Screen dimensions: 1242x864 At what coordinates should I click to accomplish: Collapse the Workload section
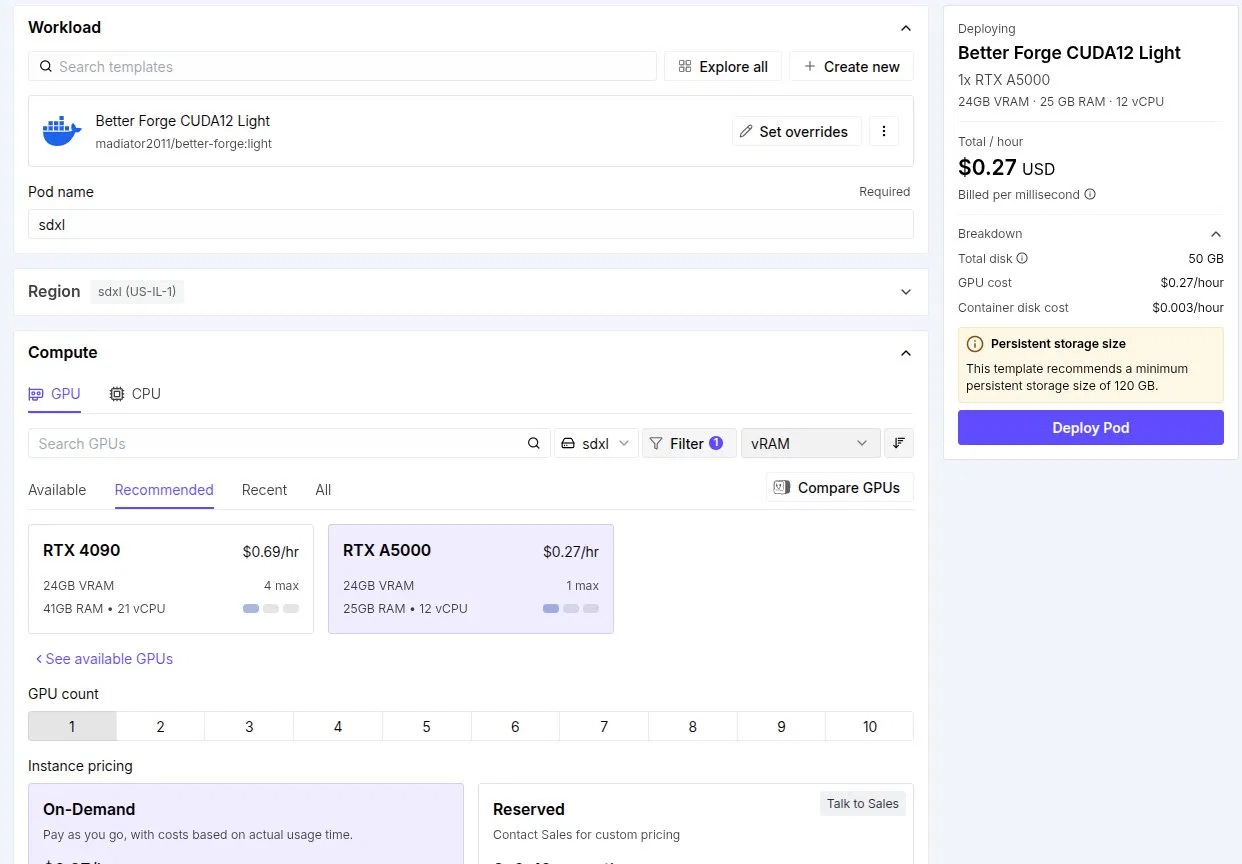click(x=906, y=28)
